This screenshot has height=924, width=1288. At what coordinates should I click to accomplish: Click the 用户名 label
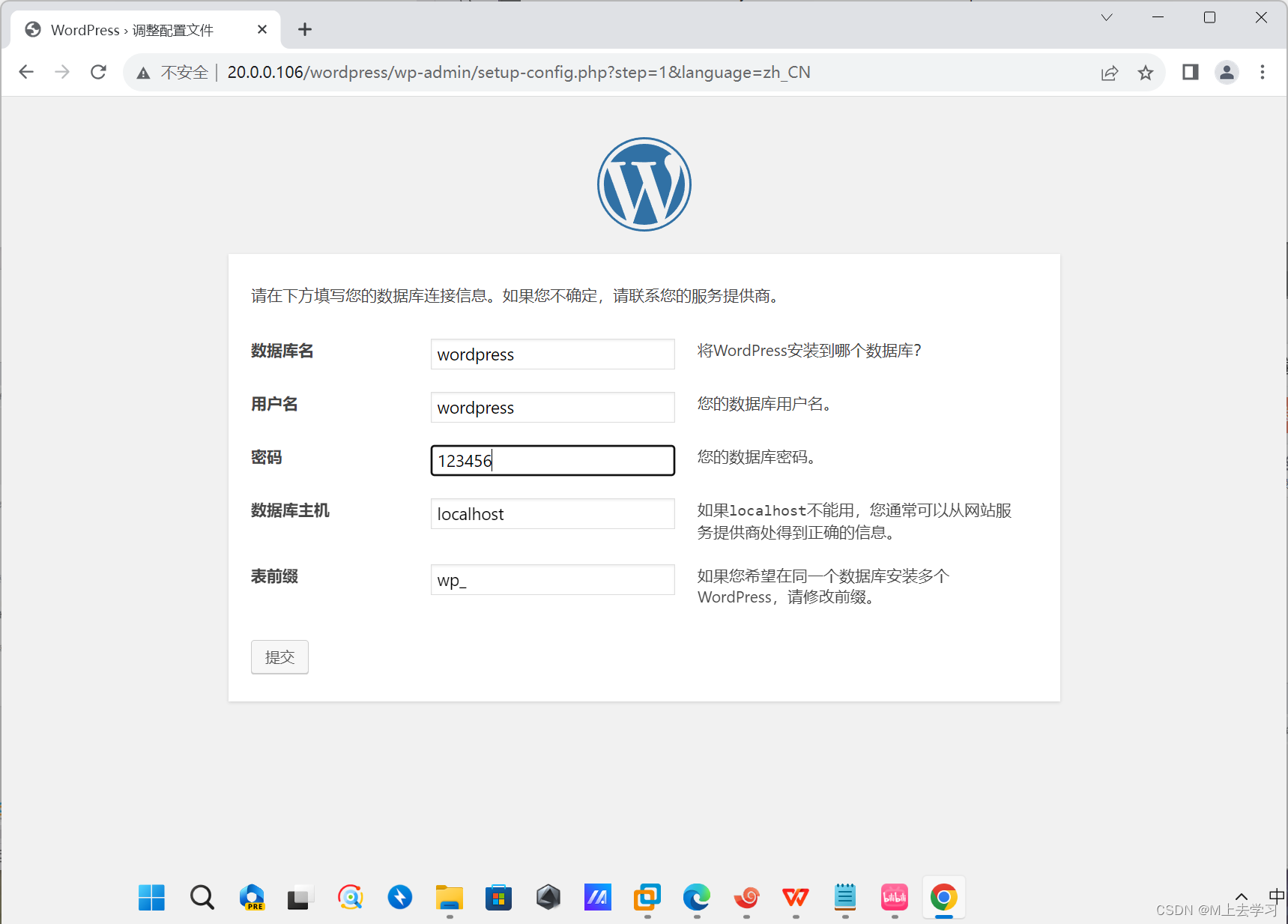click(274, 404)
